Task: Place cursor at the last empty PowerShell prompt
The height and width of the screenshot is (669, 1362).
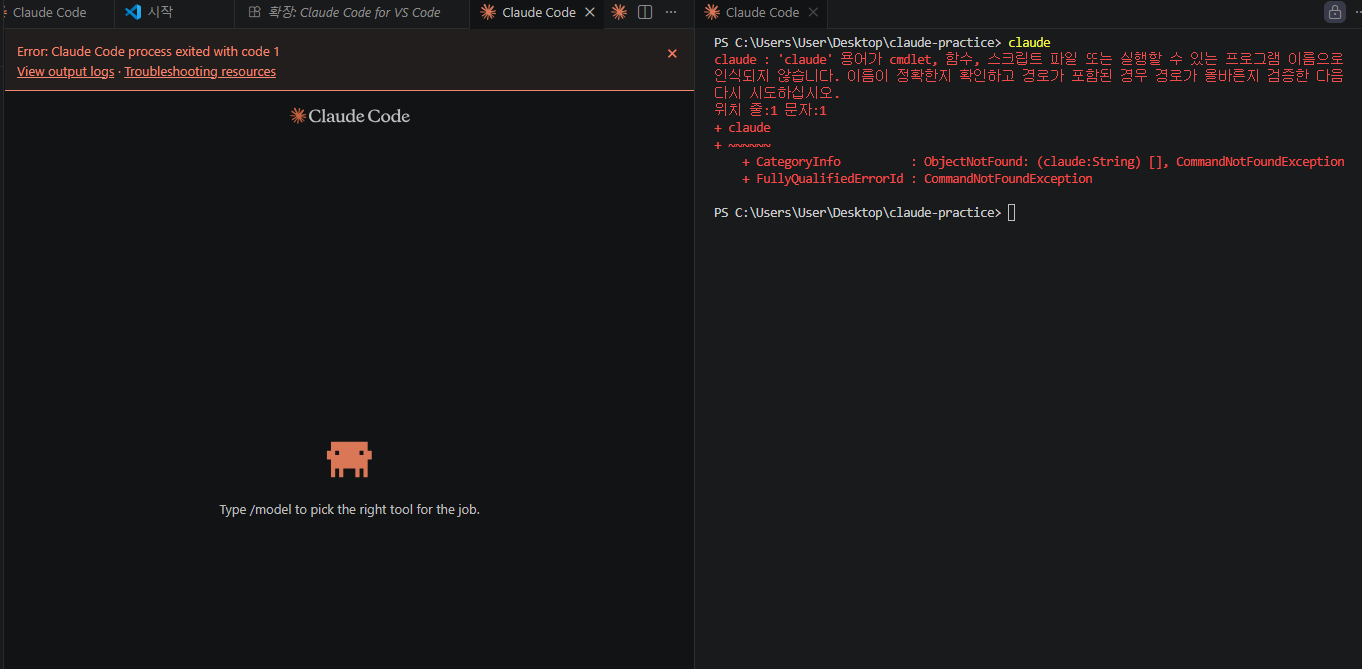Action: click(1012, 213)
